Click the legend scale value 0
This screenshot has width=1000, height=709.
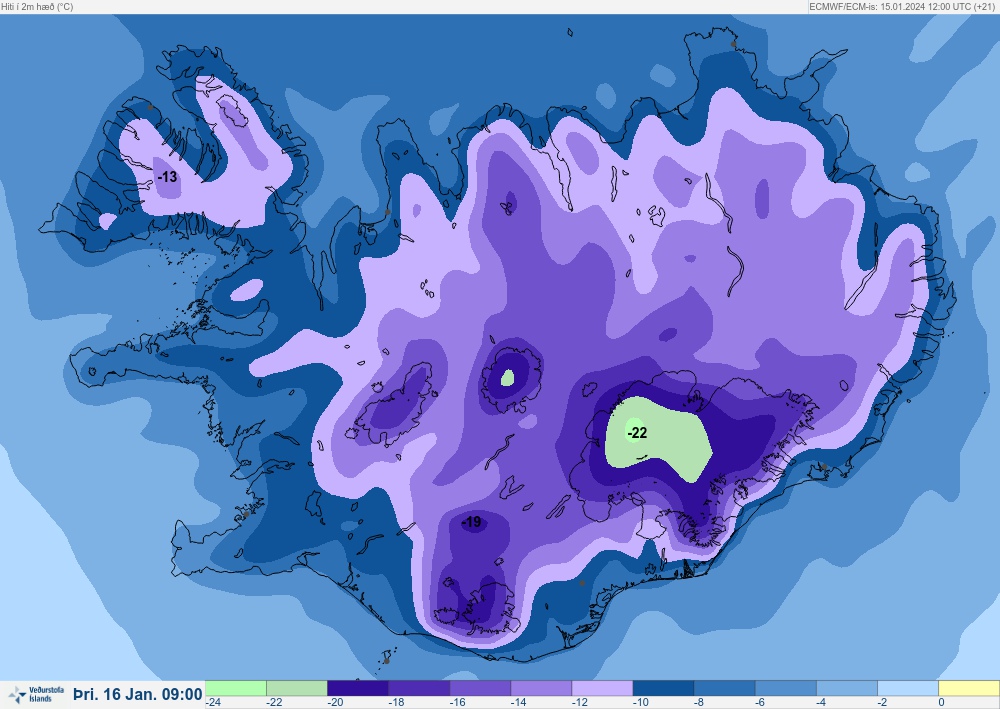[941, 702]
